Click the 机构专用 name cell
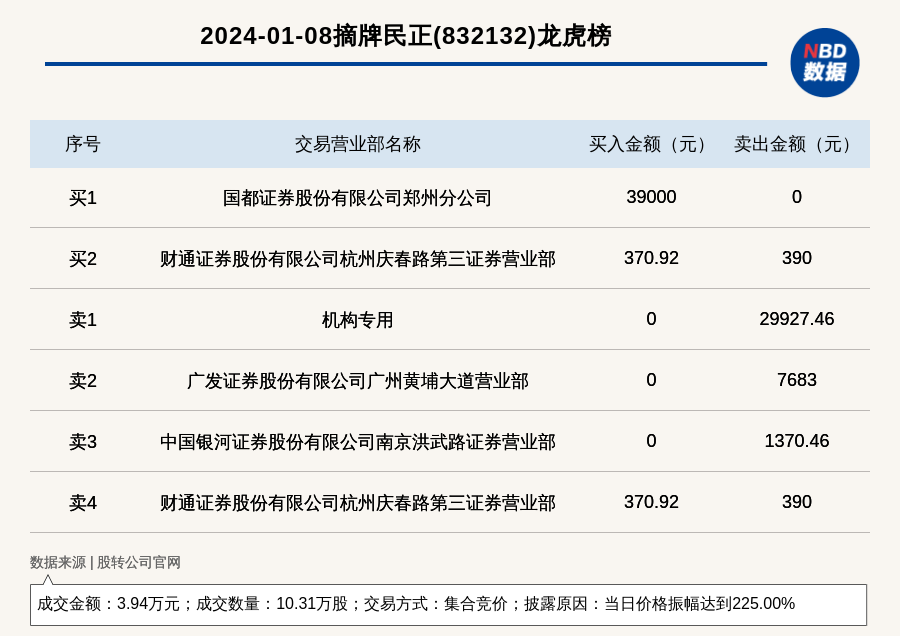 358,319
